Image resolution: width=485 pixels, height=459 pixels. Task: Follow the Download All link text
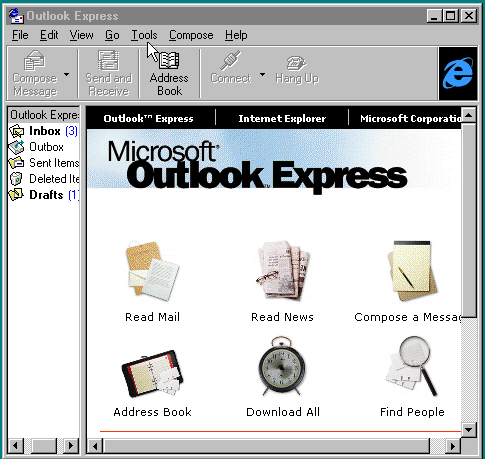[283, 412]
